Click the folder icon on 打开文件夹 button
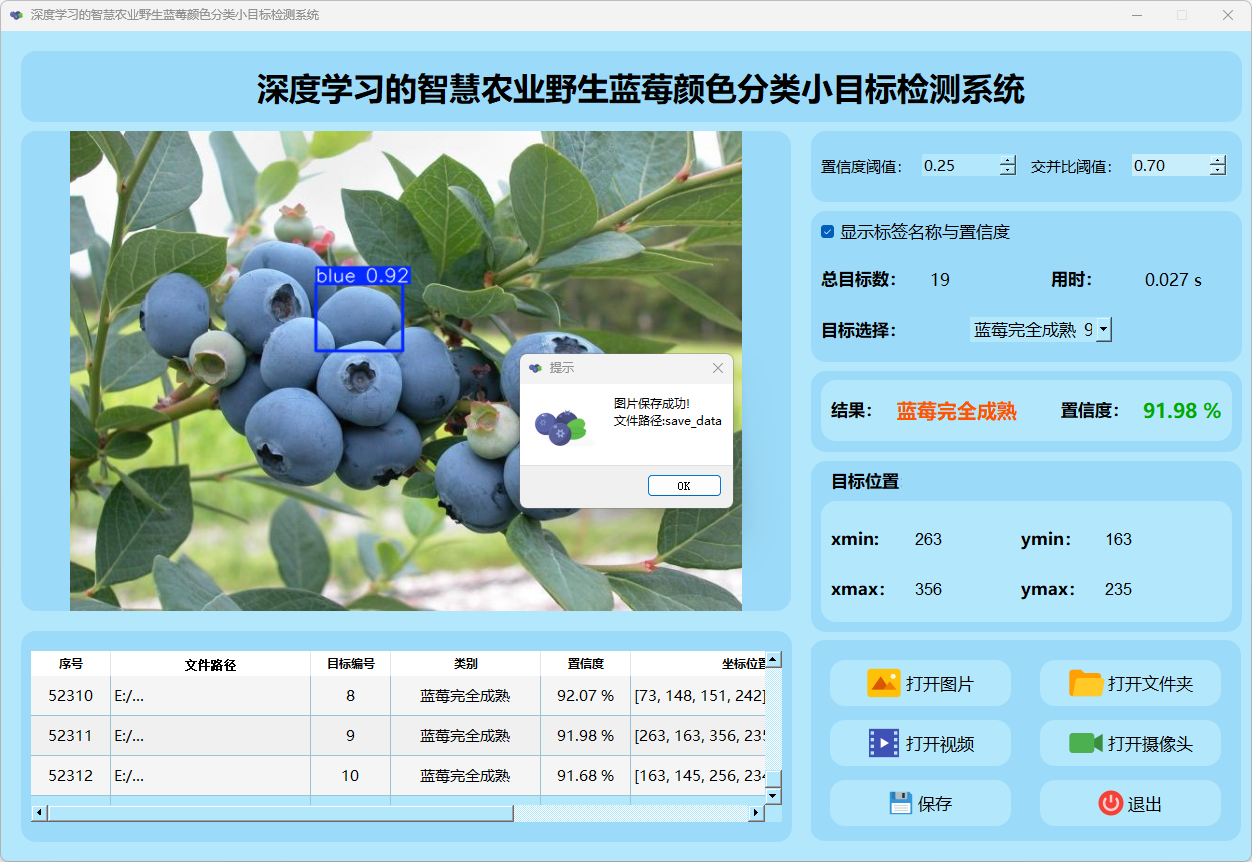1252x862 pixels. point(1086,684)
